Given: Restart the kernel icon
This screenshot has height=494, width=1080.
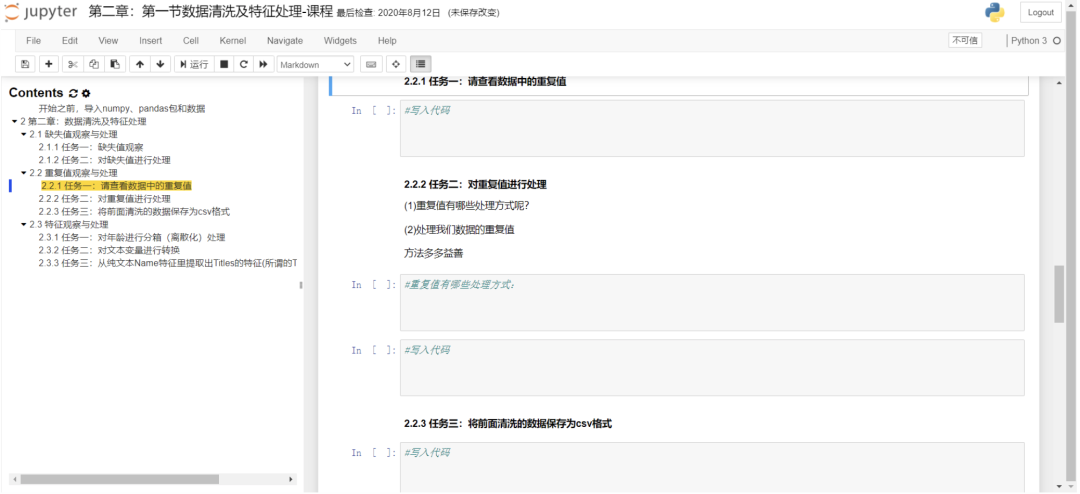Looking at the screenshot, I should [243, 64].
